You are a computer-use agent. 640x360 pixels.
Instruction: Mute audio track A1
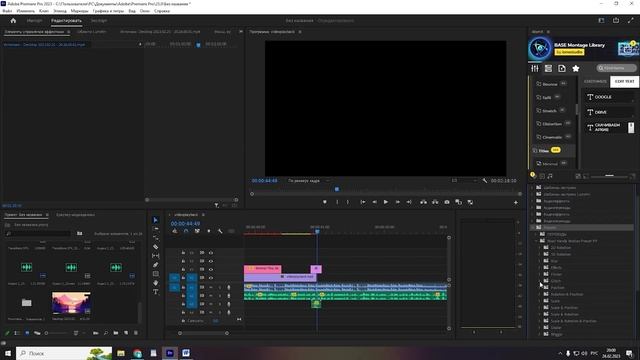[211, 288]
